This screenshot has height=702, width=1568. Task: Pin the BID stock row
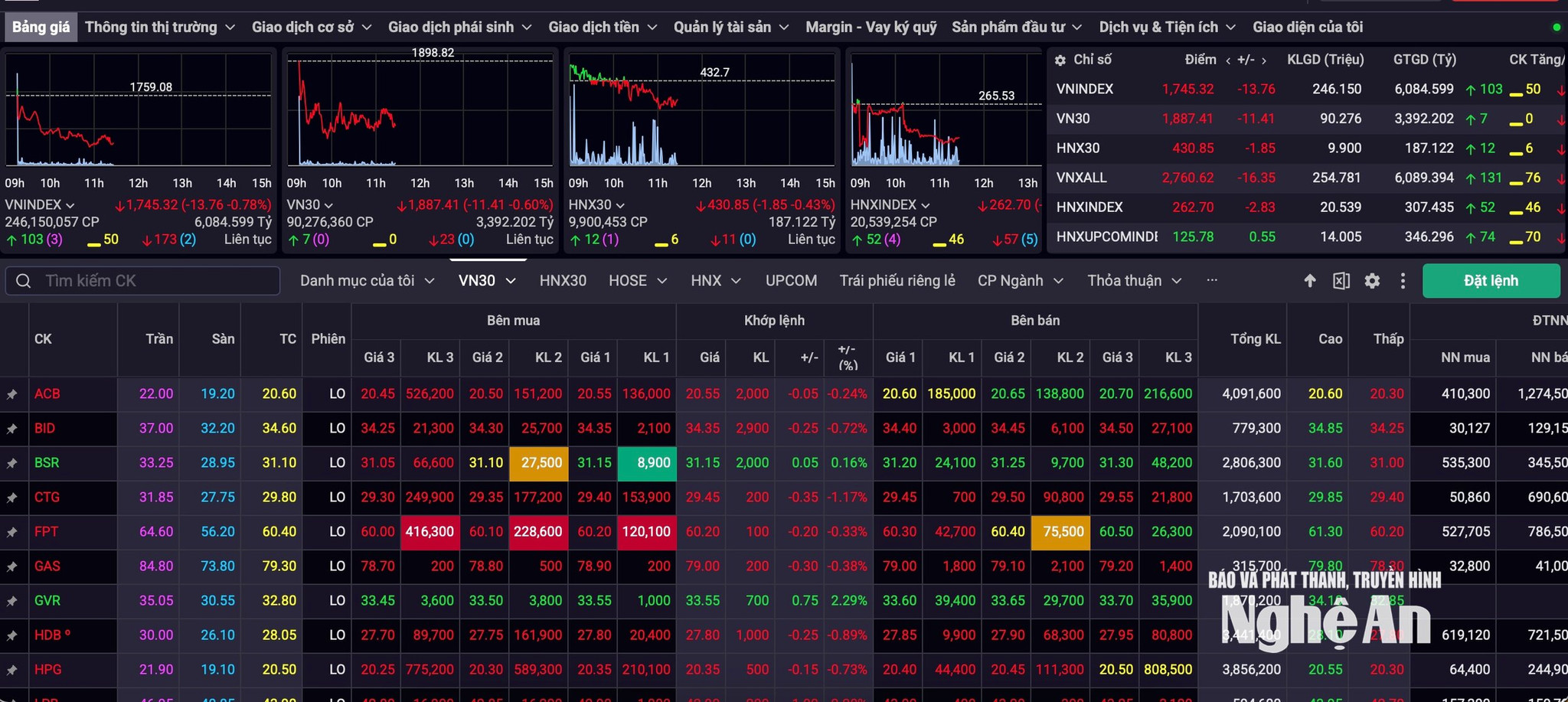[x=12, y=429]
